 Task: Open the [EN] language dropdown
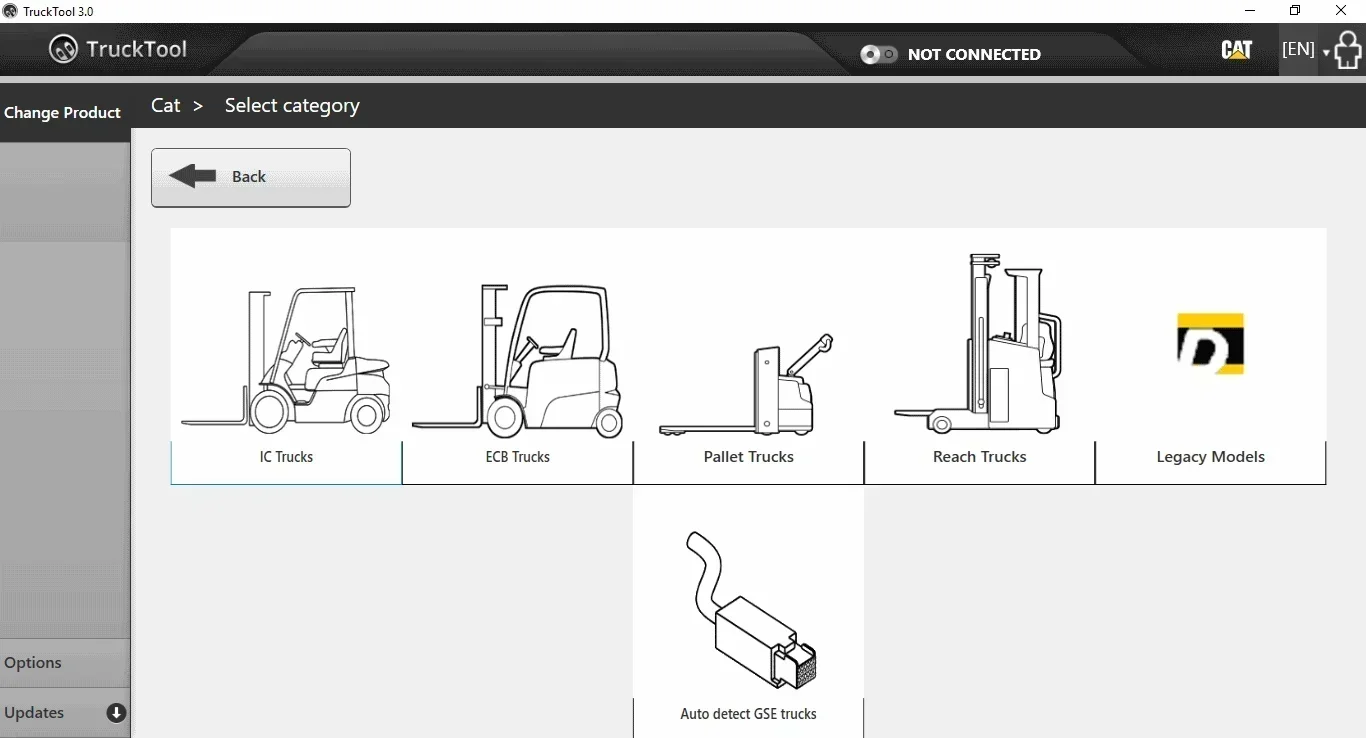pos(1305,49)
